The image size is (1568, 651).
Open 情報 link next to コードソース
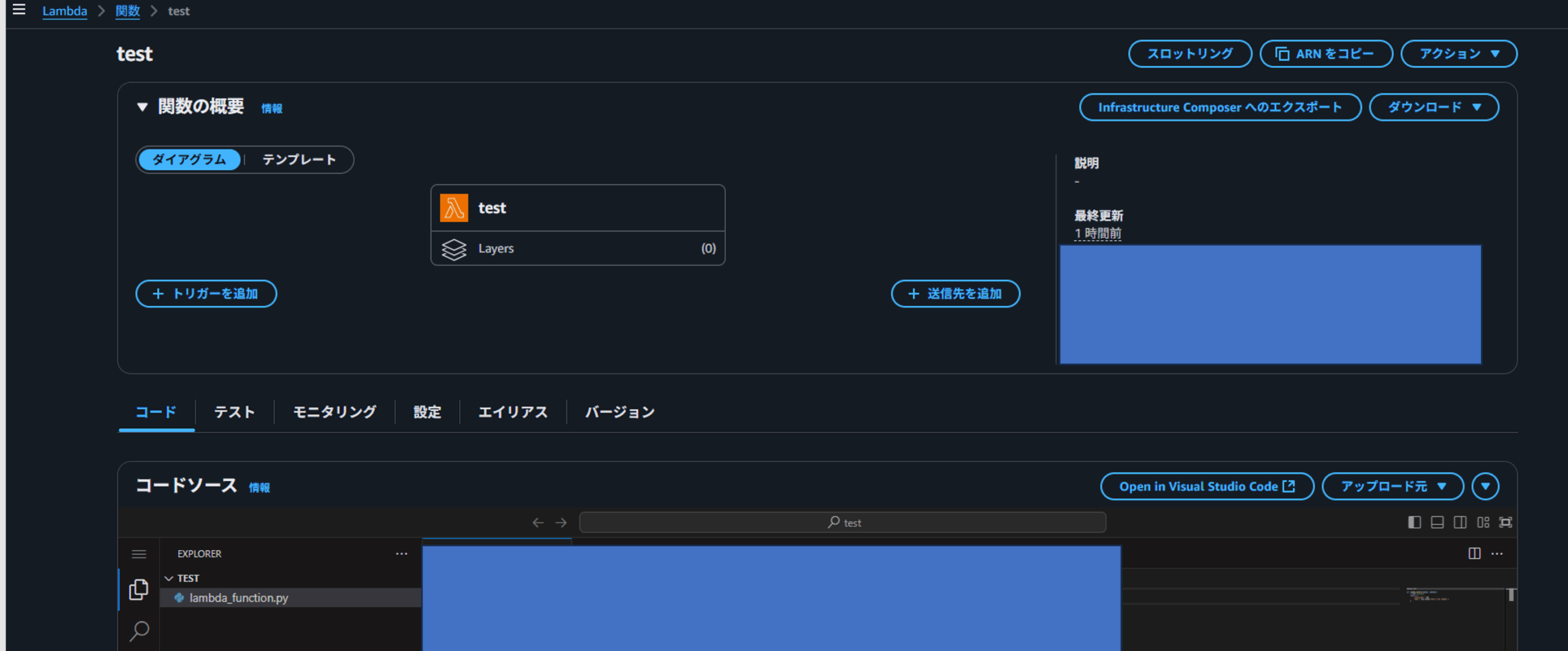259,487
